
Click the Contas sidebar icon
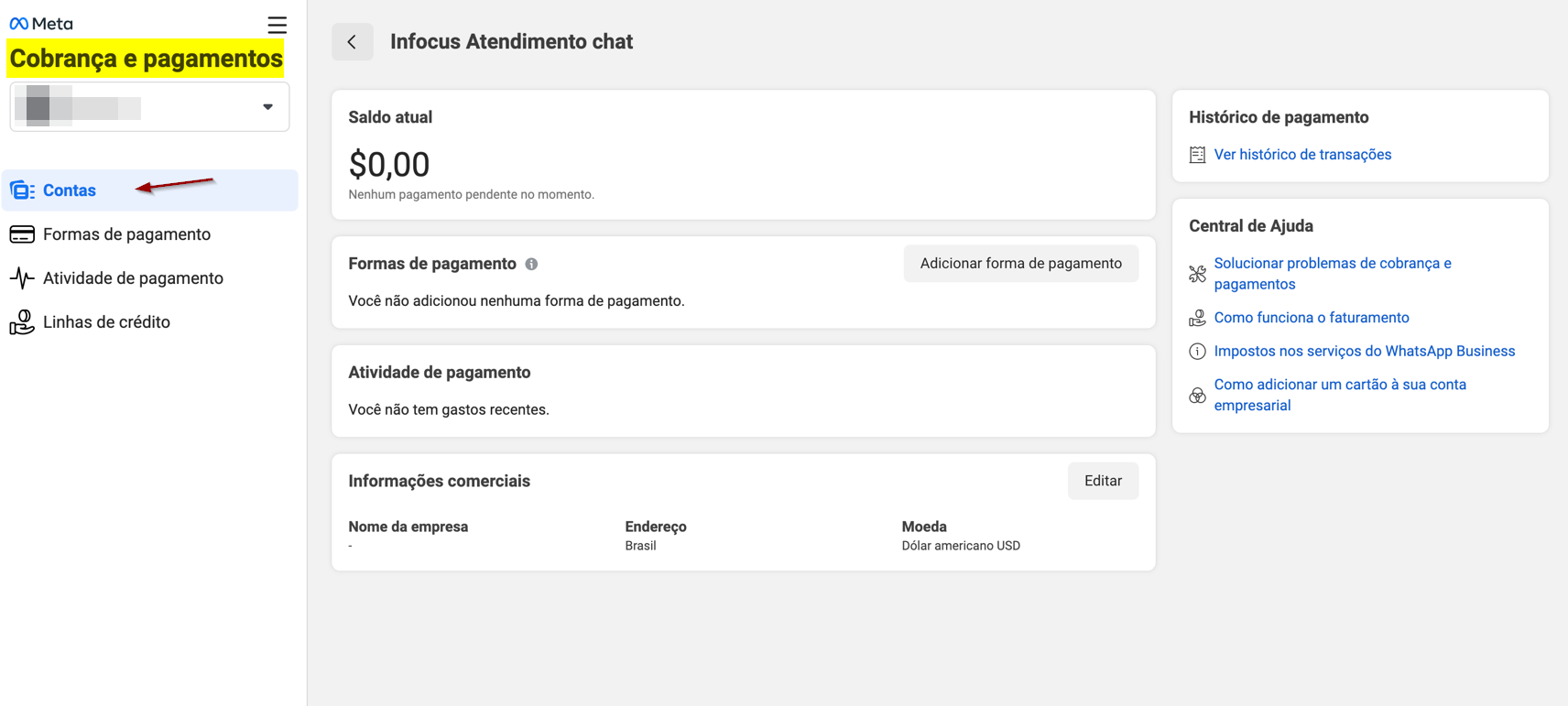click(x=22, y=190)
